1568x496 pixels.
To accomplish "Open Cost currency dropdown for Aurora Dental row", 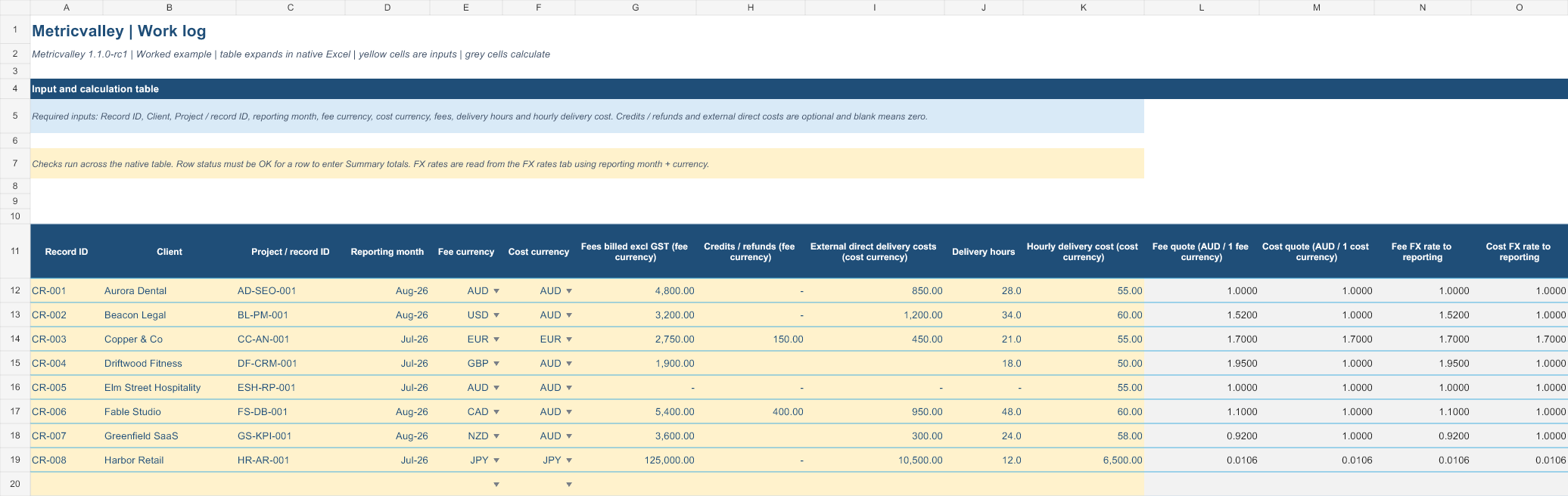I will click(x=569, y=291).
